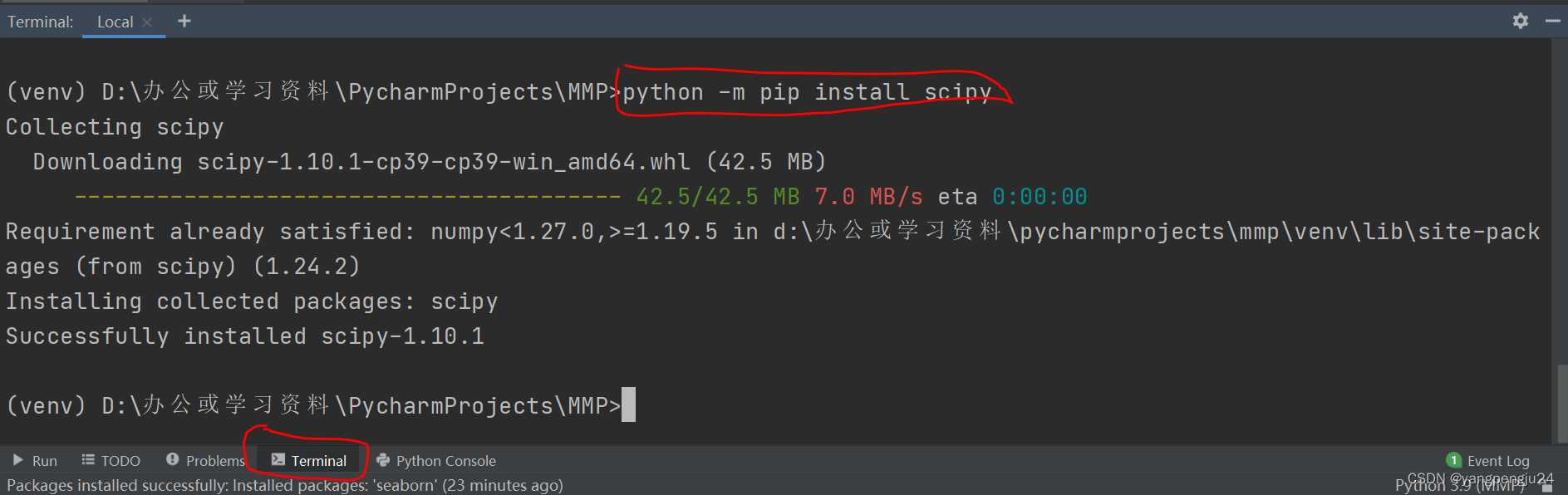The height and width of the screenshot is (495, 1568).
Task: Click the scipy wheel download filename
Action: pyautogui.click(x=444, y=162)
